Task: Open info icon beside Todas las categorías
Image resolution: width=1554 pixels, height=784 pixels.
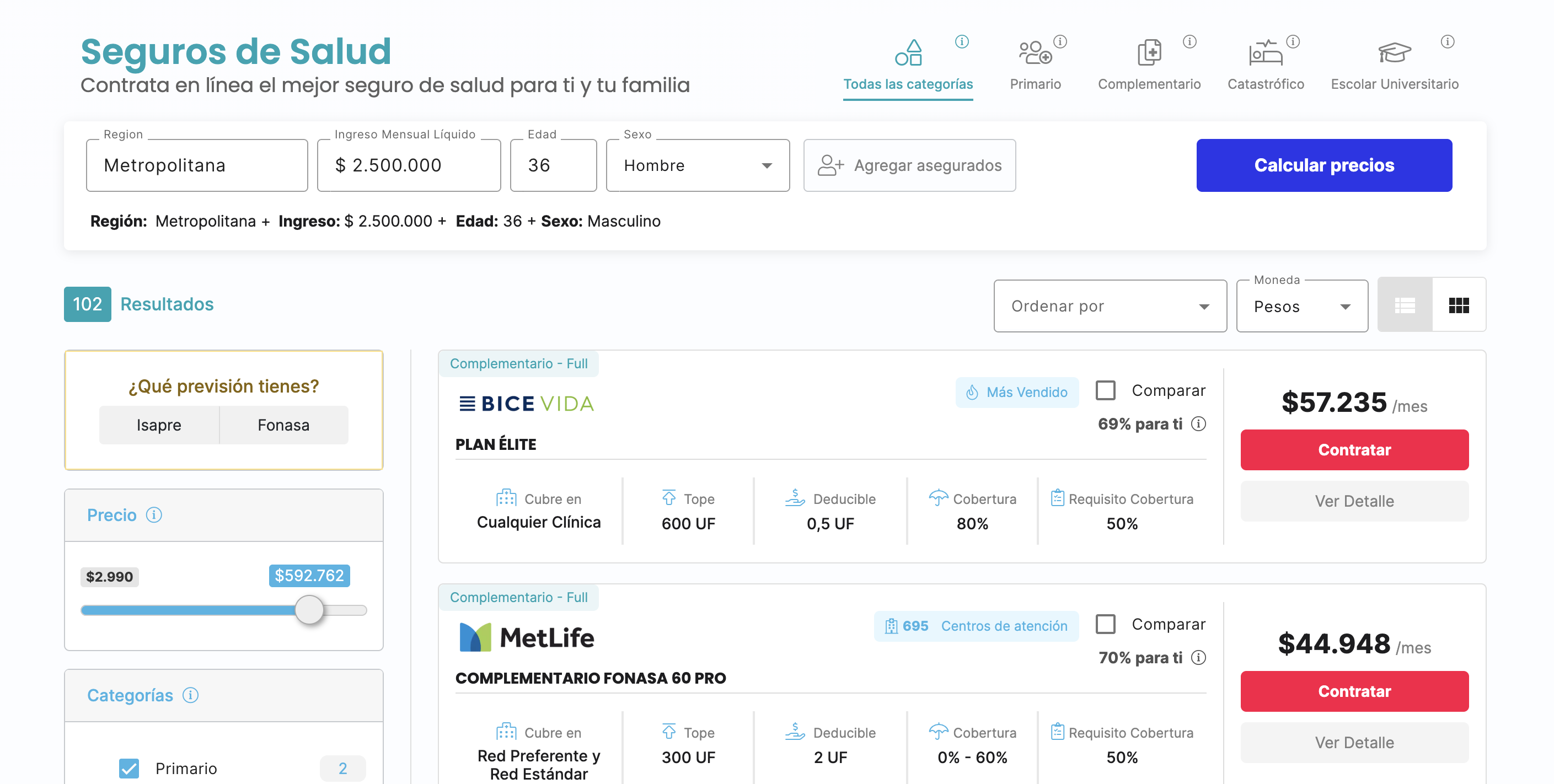Action: [962, 41]
